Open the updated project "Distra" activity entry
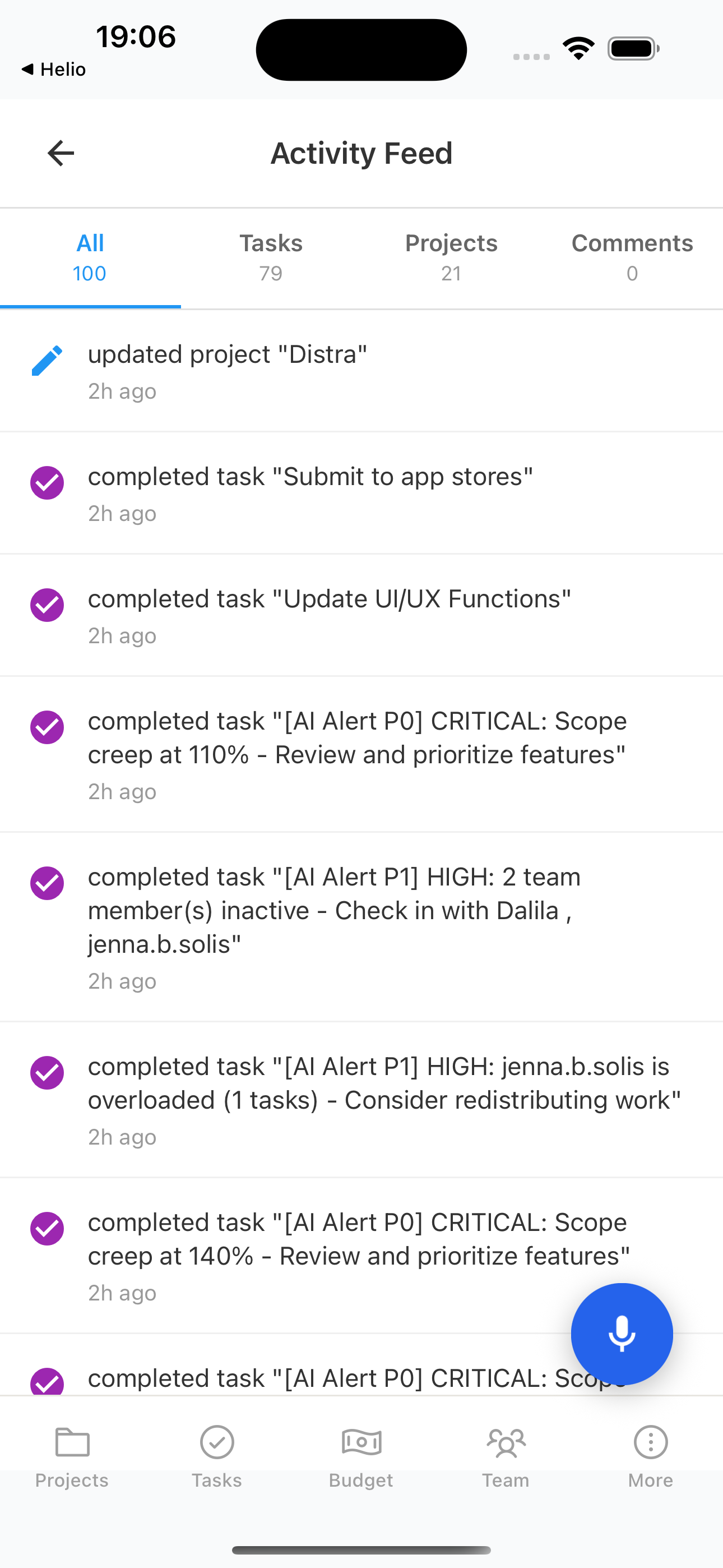The width and height of the screenshot is (723, 1568). tap(361, 370)
